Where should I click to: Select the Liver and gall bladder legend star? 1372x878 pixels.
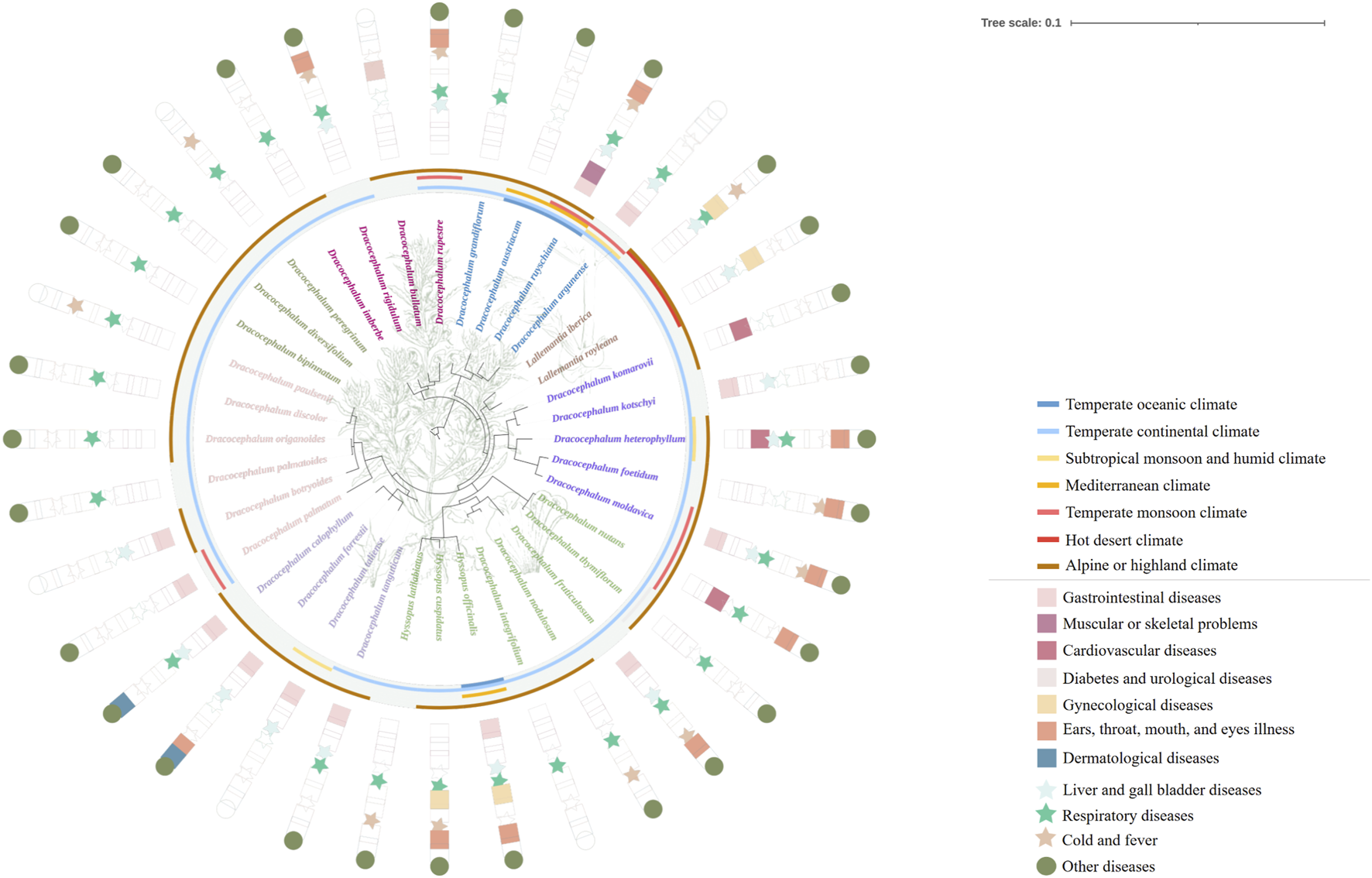[1046, 790]
